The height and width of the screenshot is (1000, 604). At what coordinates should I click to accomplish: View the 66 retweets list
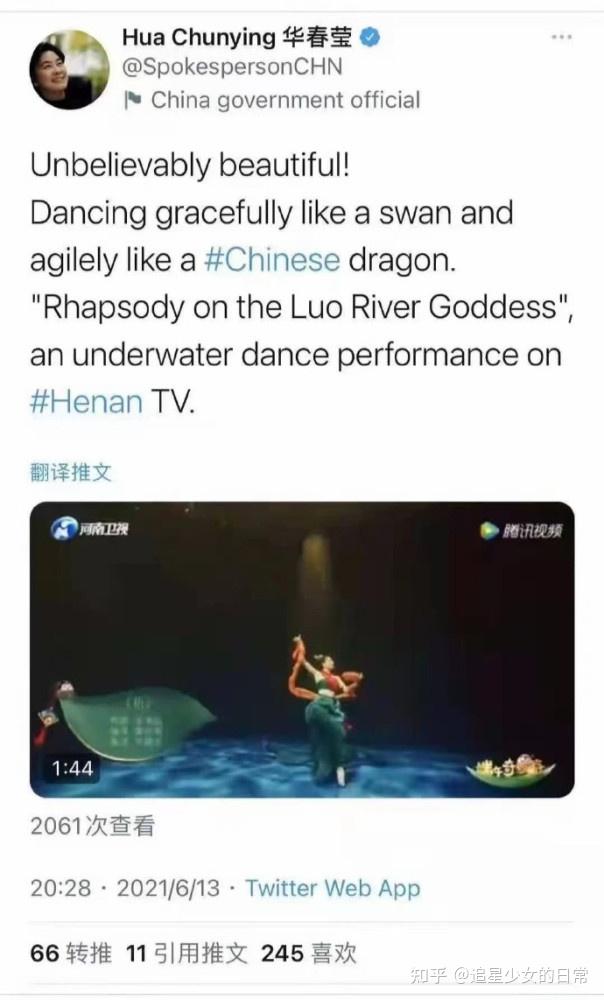coord(71,953)
